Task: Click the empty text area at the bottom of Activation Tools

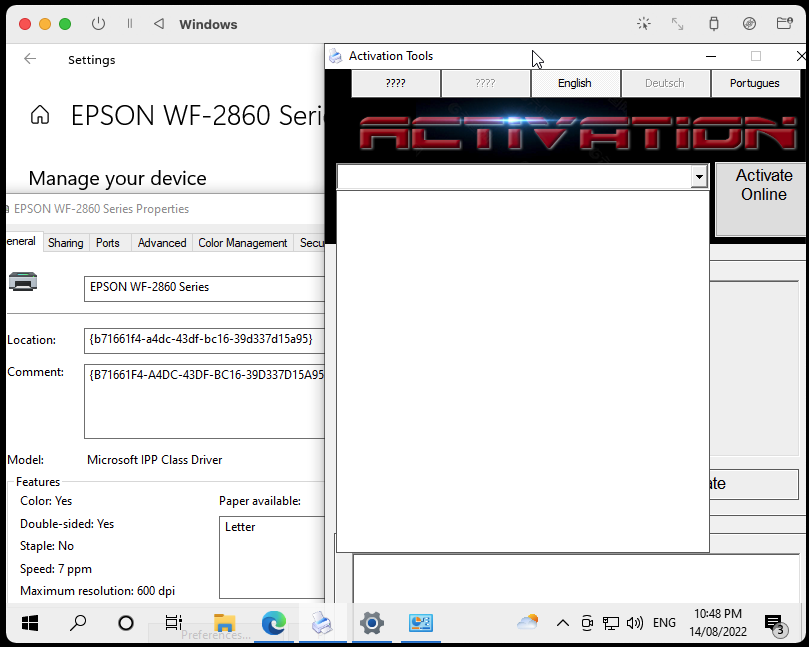Action: tap(576, 579)
